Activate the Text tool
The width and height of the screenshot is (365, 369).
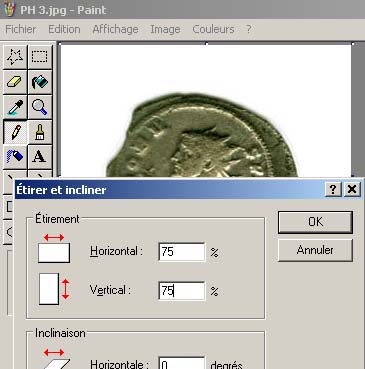click(40, 157)
